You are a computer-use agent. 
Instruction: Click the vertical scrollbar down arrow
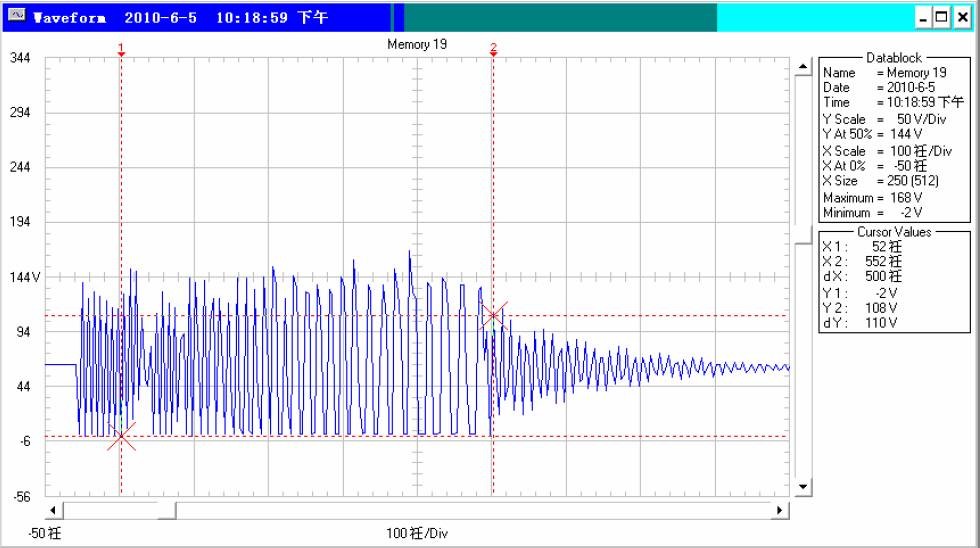pyautogui.click(x=802, y=487)
